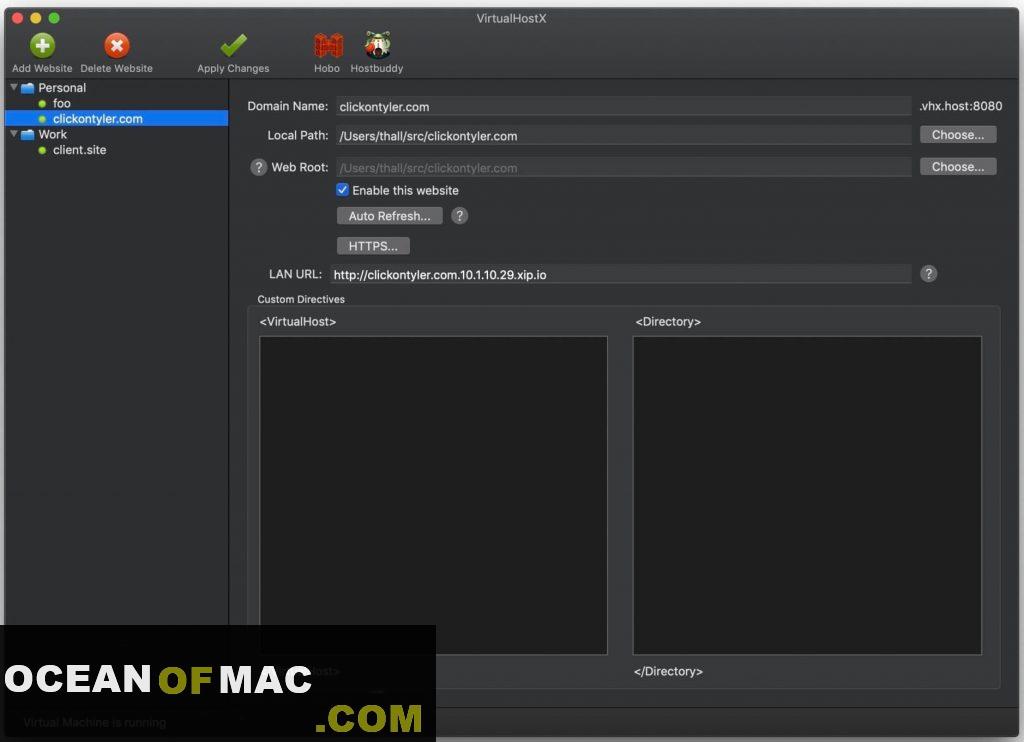Viewport: 1024px width, 742px height.
Task: Click the Personal folder icon
Action: point(27,88)
